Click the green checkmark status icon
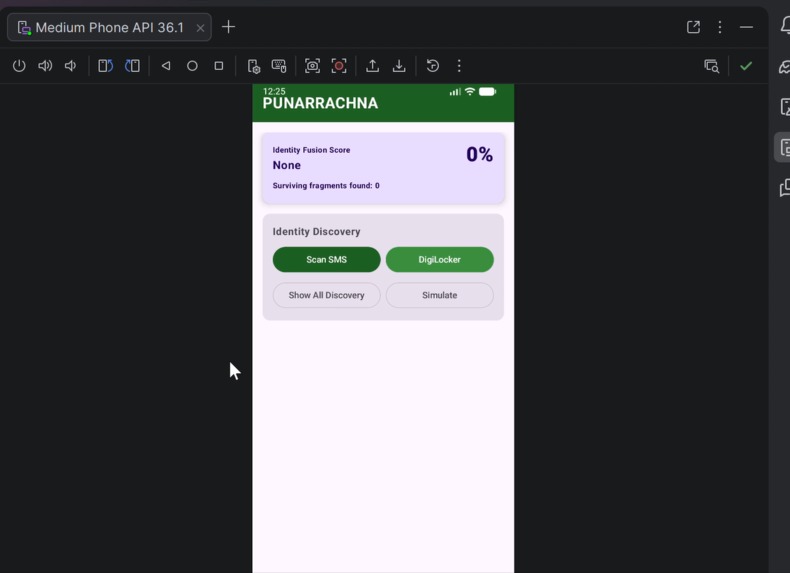The height and width of the screenshot is (573, 790). 746,66
